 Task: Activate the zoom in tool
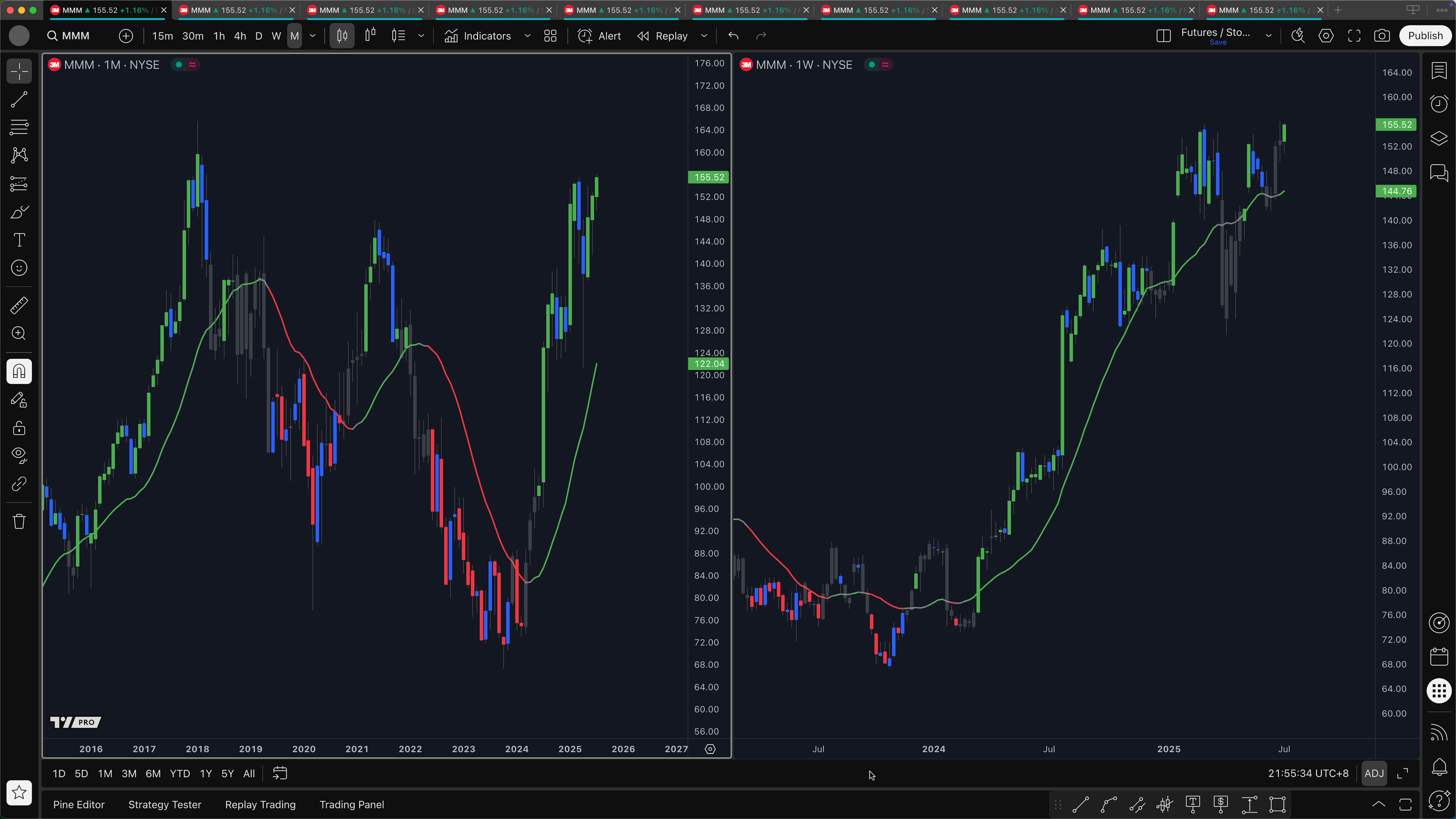pos(19,334)
